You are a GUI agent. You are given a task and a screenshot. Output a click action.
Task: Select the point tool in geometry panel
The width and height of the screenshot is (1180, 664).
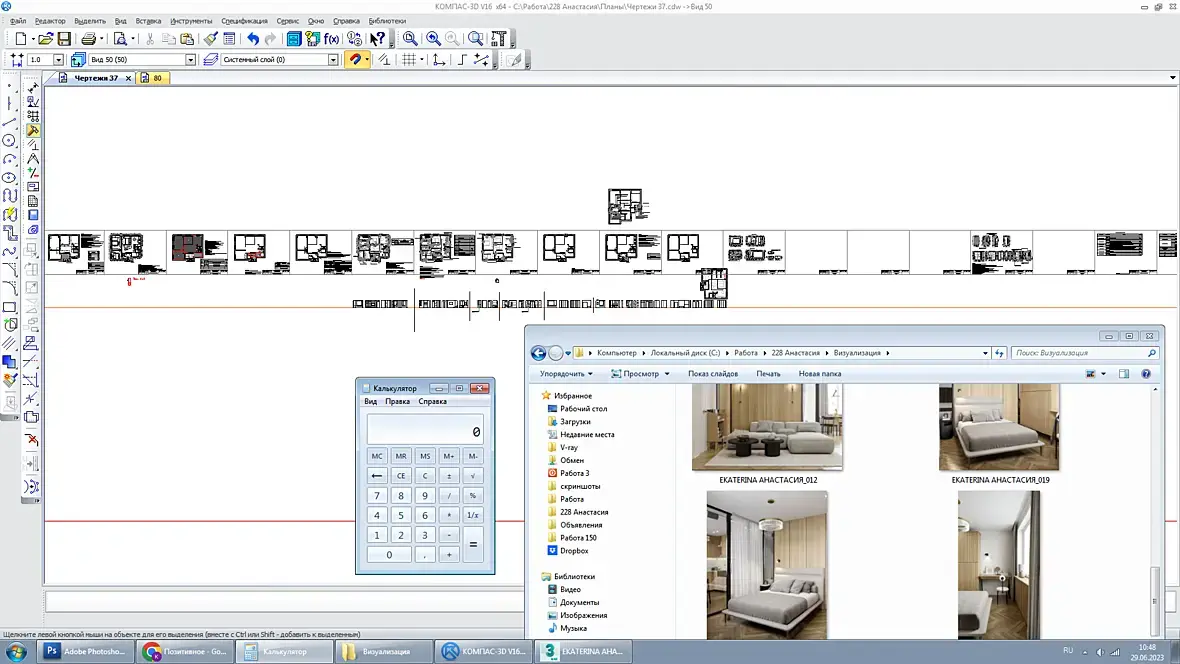pos(9,85)
